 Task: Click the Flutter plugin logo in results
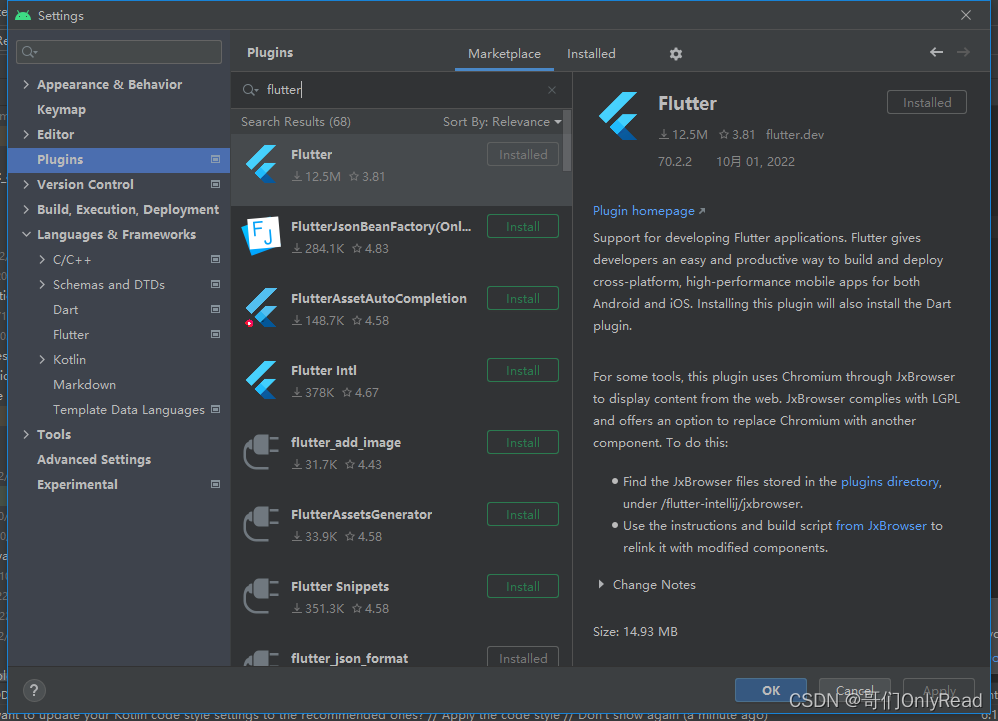pyautogui.click(x=262, y=164)
